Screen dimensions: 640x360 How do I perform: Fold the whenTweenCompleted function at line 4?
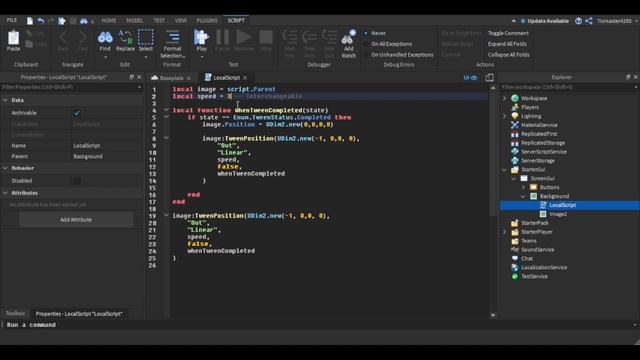[x=166, y=110]
